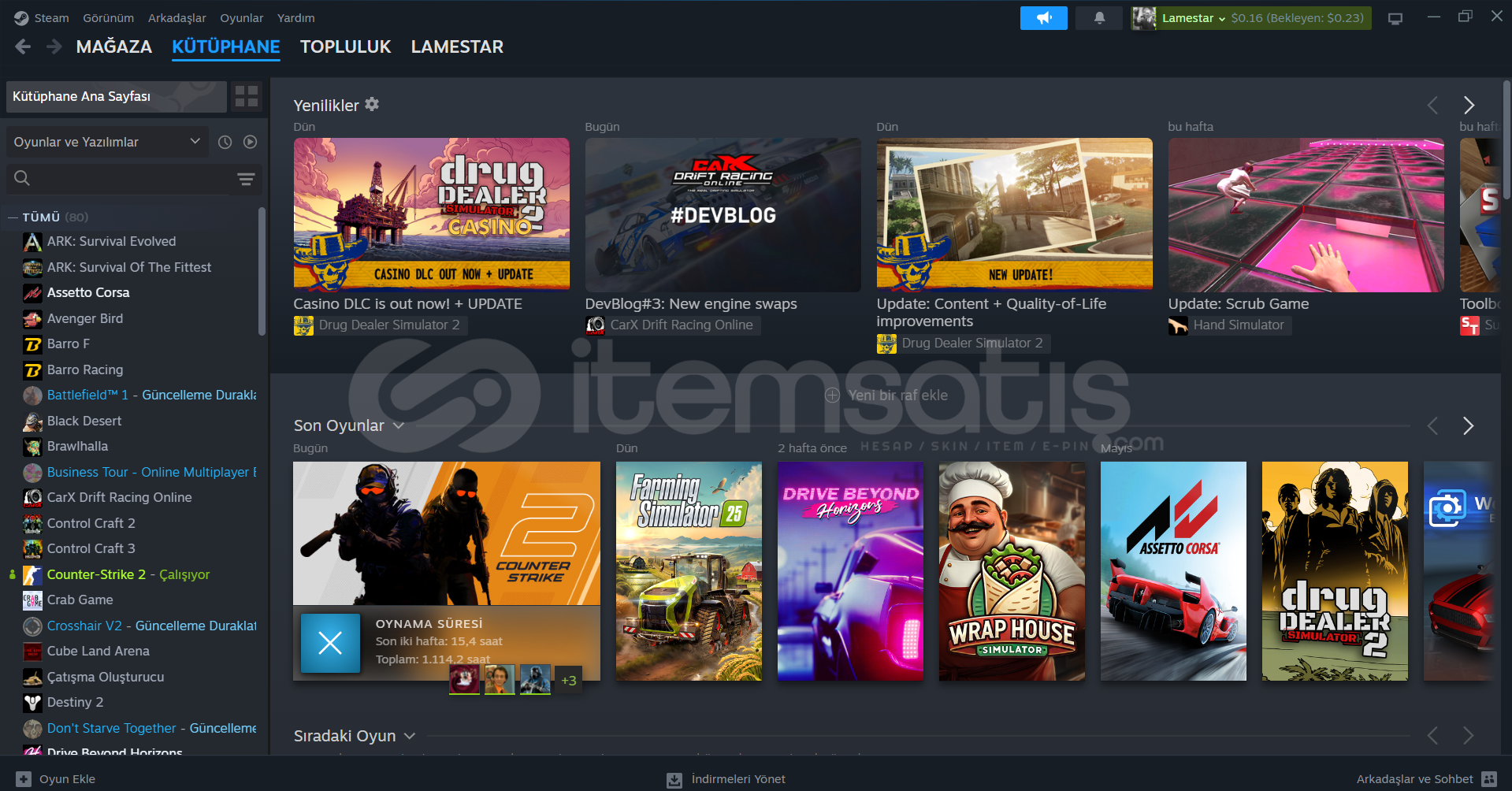The image size is (1512, 791).
Task: Select Destiny 2 in game list
Action: pyautogui.click(x=75, y=703)
